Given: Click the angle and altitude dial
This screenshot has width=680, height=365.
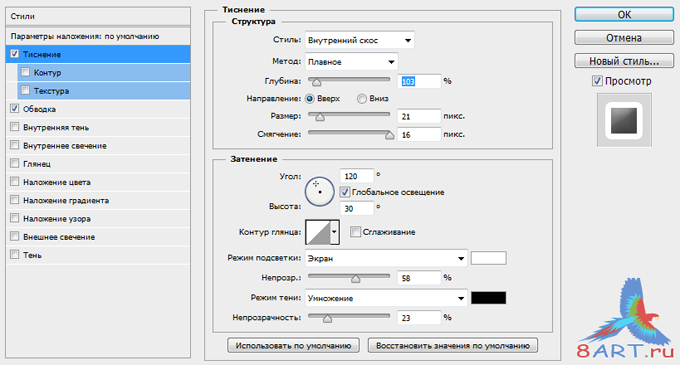Looking at the screenshot, I should pyautogui.click(x=320, y=191).
